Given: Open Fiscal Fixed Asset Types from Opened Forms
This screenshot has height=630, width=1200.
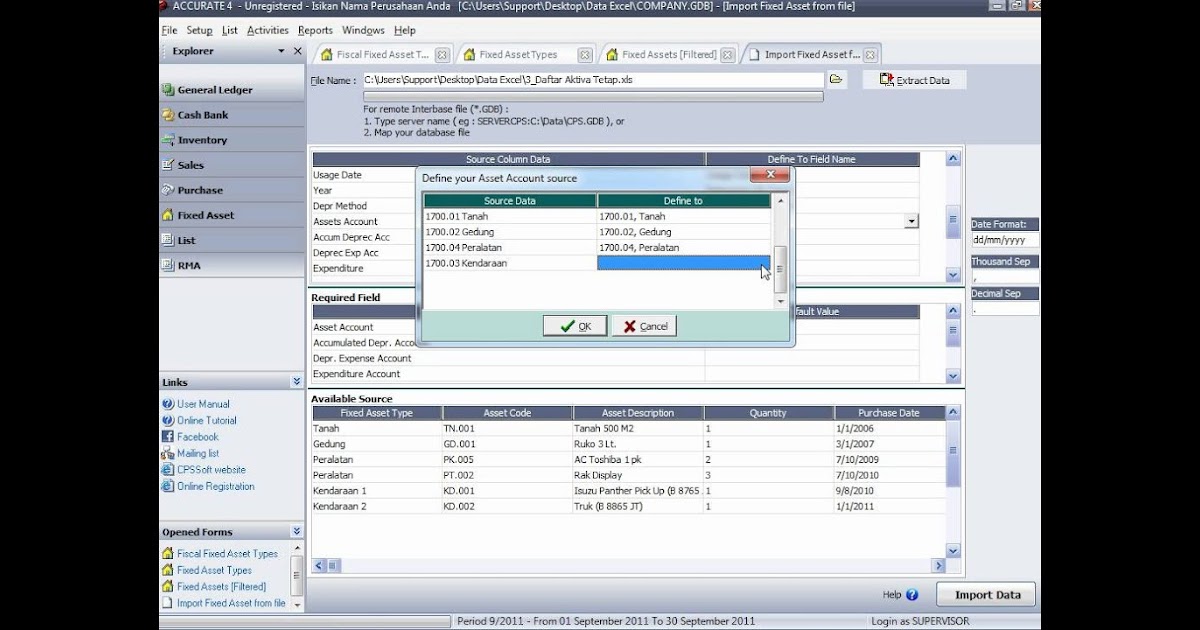Looking at the screenshot, I should pos(227,553).
